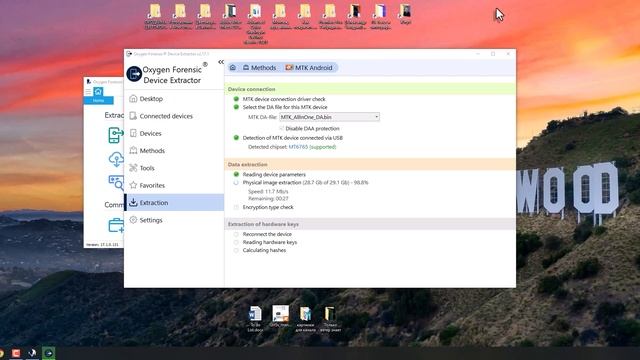This screenshot has width=640, height=360.
Task: Open the MTK DA-file dropdown
Action: click(x=329, y=117)
